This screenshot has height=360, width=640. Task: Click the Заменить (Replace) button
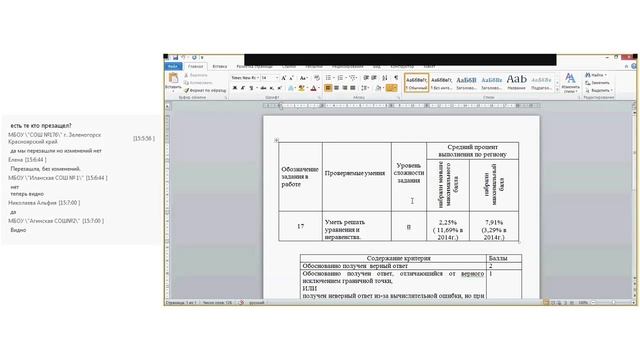(x=597, y=83)
